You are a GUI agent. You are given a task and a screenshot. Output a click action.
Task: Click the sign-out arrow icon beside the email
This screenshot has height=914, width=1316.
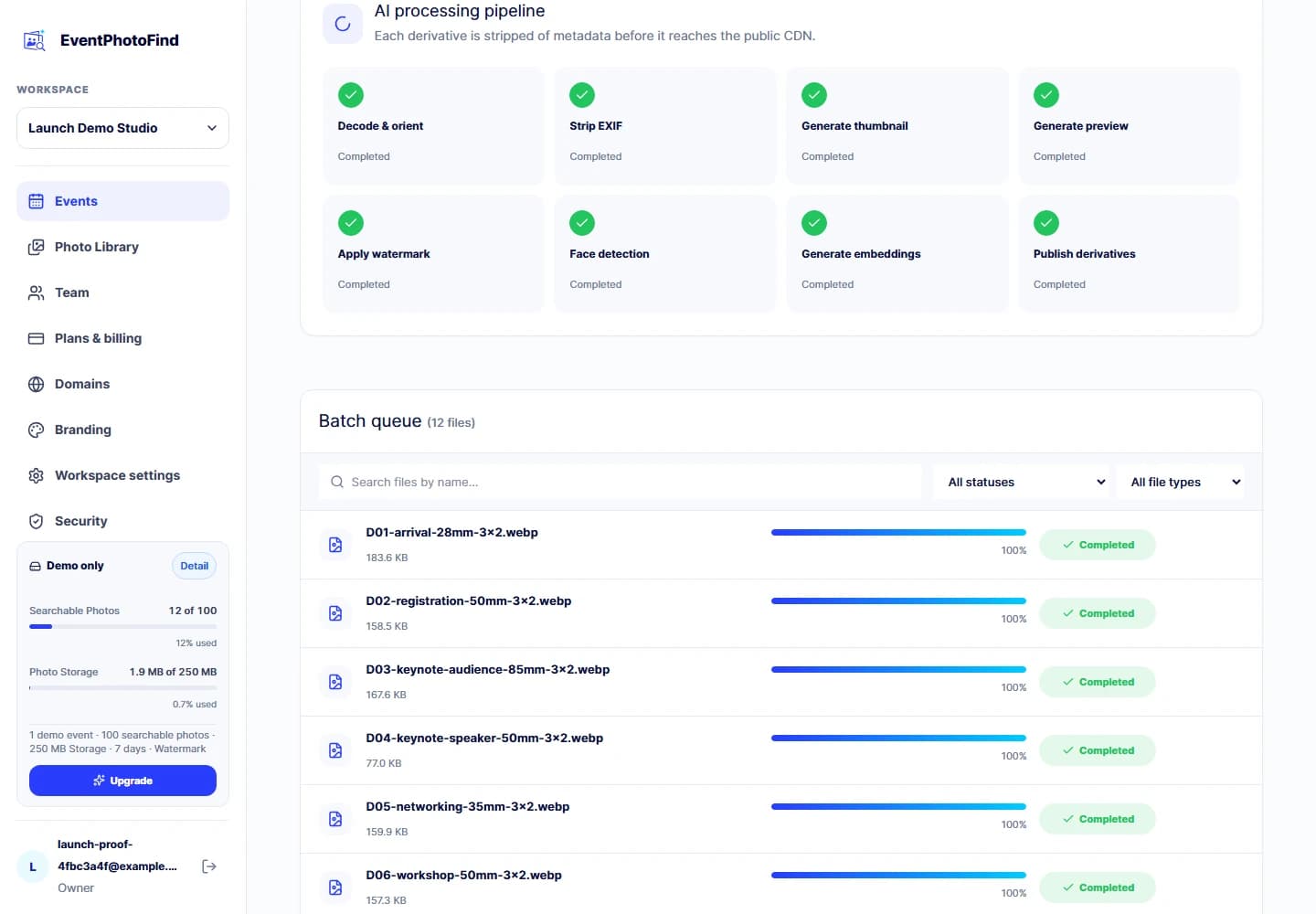(x=209, y=866)
